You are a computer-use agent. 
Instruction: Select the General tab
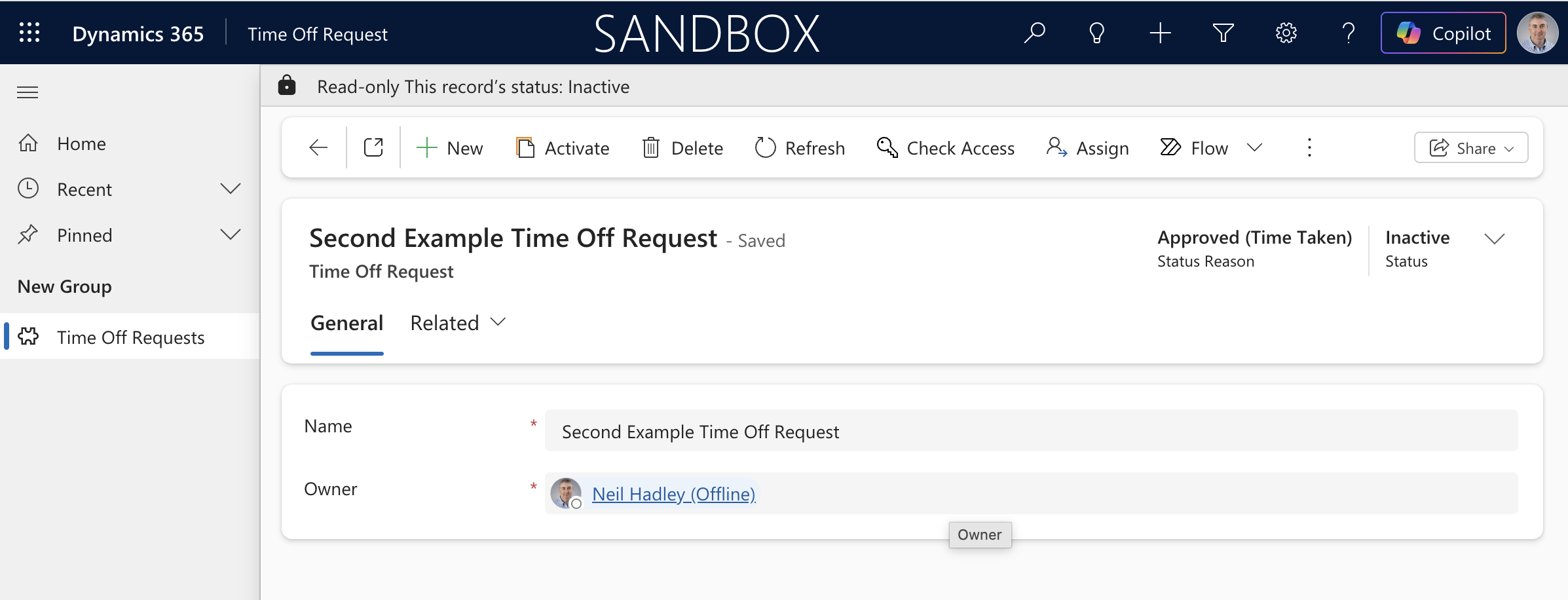point(346,323)
